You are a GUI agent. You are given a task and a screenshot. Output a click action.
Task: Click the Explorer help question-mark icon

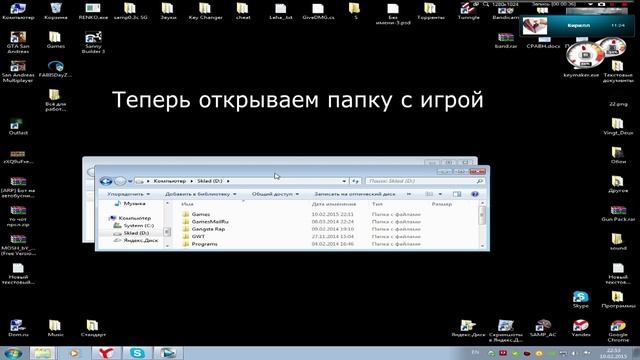point(475,194)
